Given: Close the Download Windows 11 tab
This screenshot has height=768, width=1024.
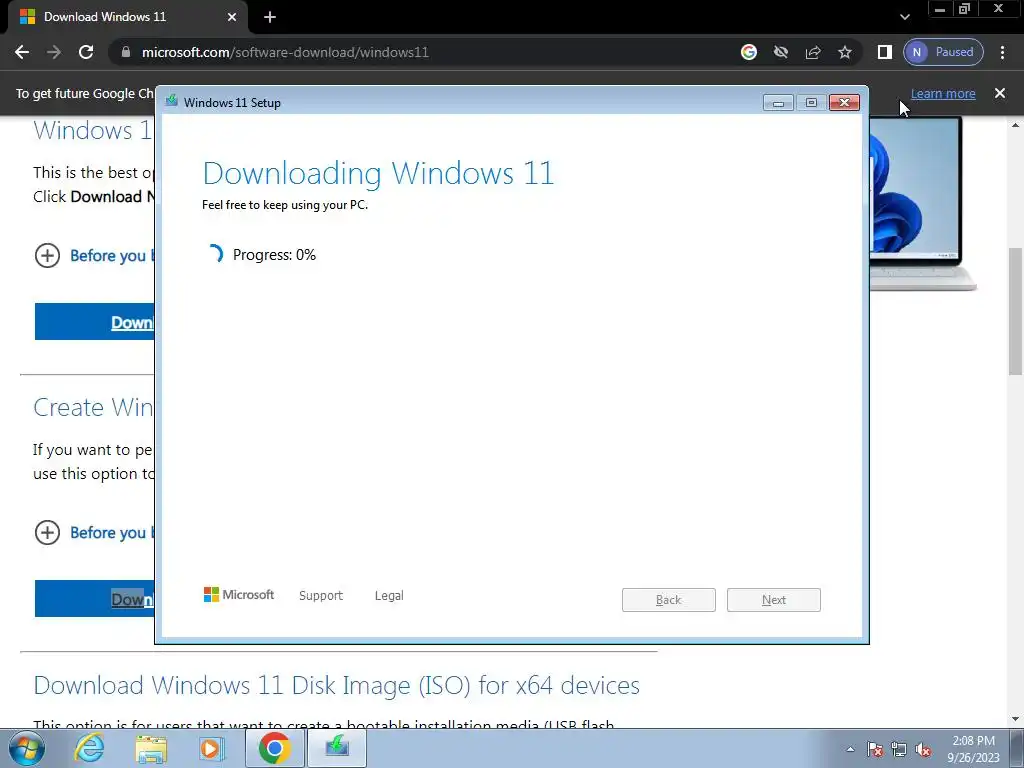Looking at the screenshot, I should pyautogui.click(x=232, y=18).
